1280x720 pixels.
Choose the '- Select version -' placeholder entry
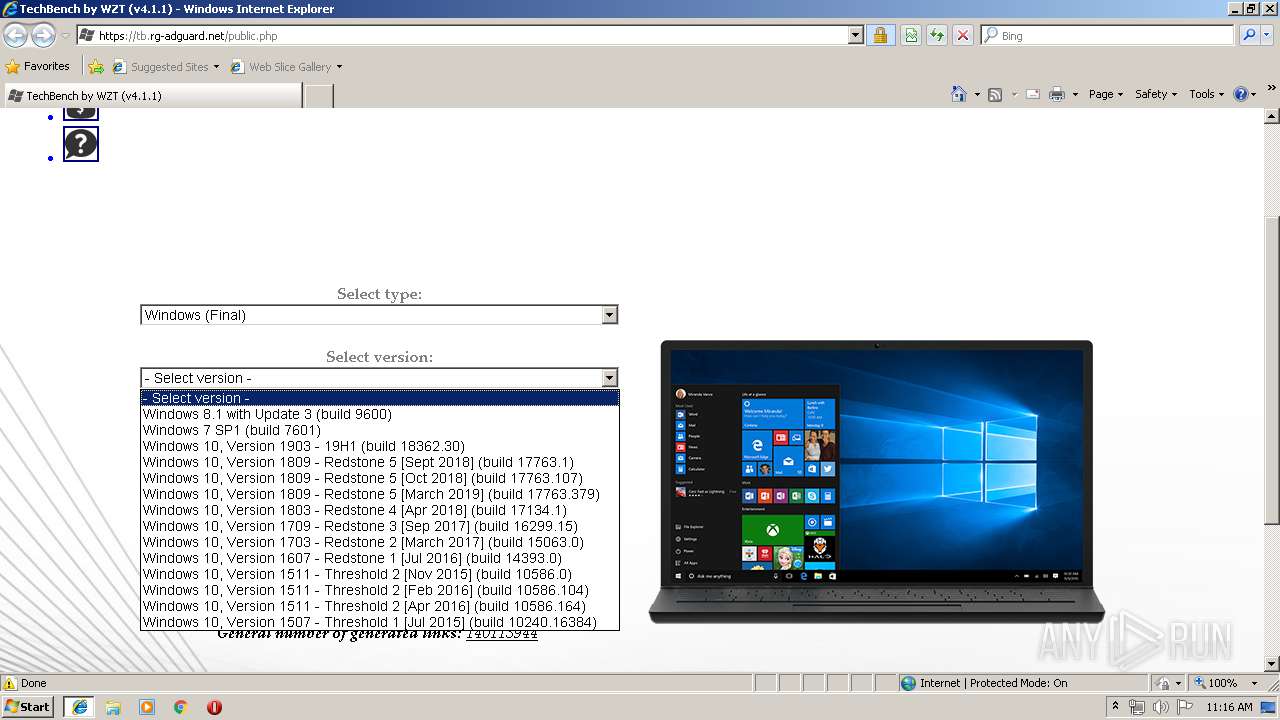[x=380, y=398]
